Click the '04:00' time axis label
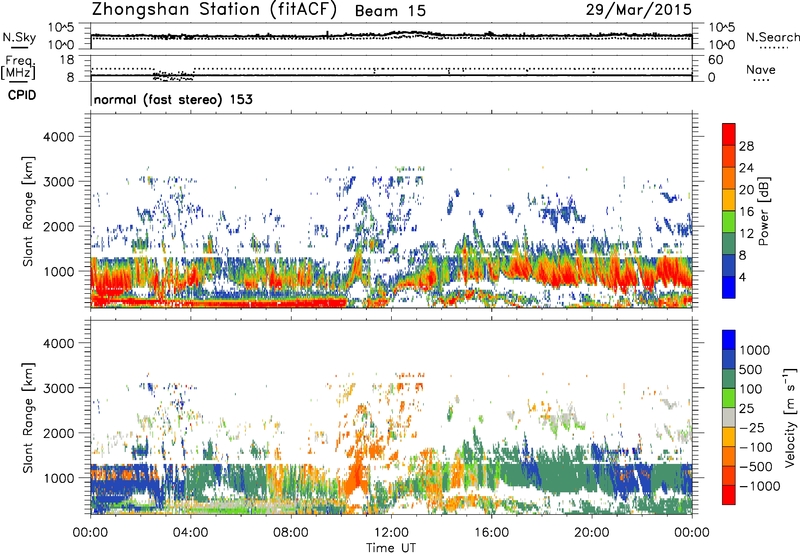The image size is (800, 554). click(191, 533)
